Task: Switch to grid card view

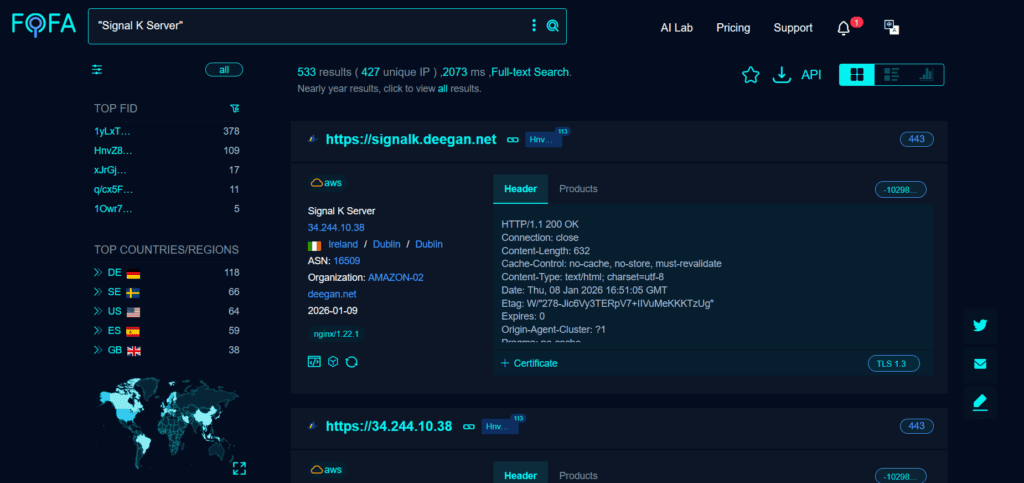Action: pyautogui.click(x=857, y=75)
